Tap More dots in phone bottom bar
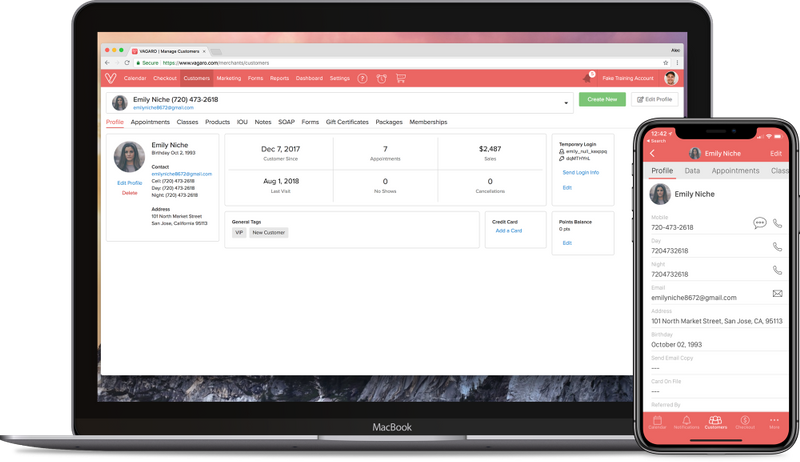 coord(774,422)
